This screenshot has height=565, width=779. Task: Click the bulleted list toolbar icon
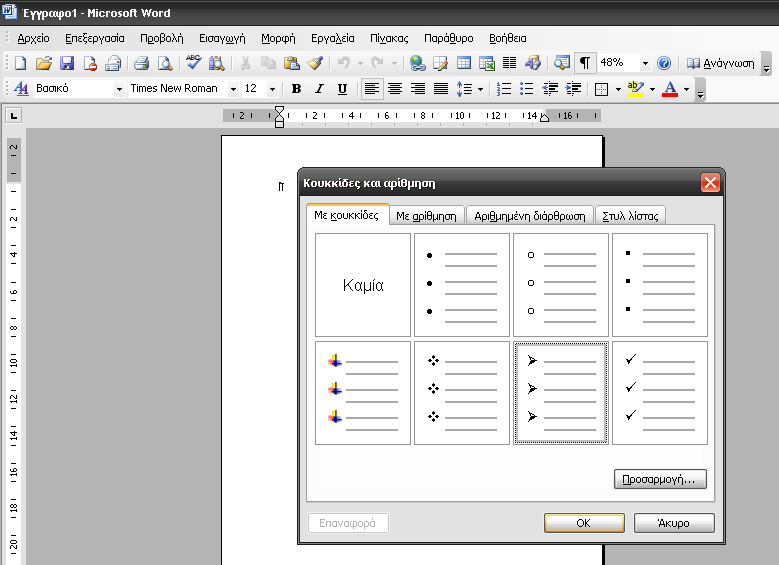[527, 89]
